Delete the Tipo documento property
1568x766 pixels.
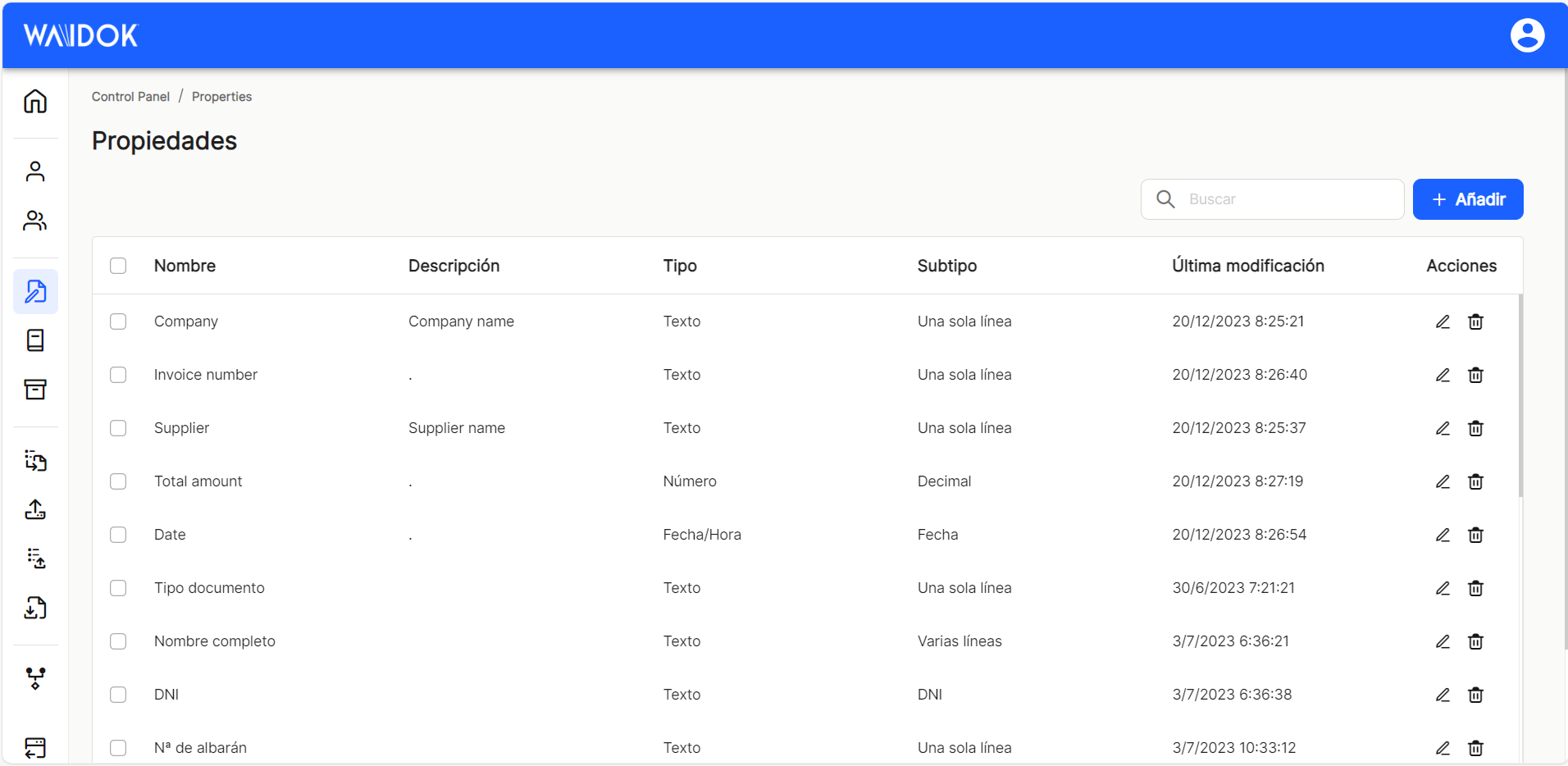[x=1475, y=588]
